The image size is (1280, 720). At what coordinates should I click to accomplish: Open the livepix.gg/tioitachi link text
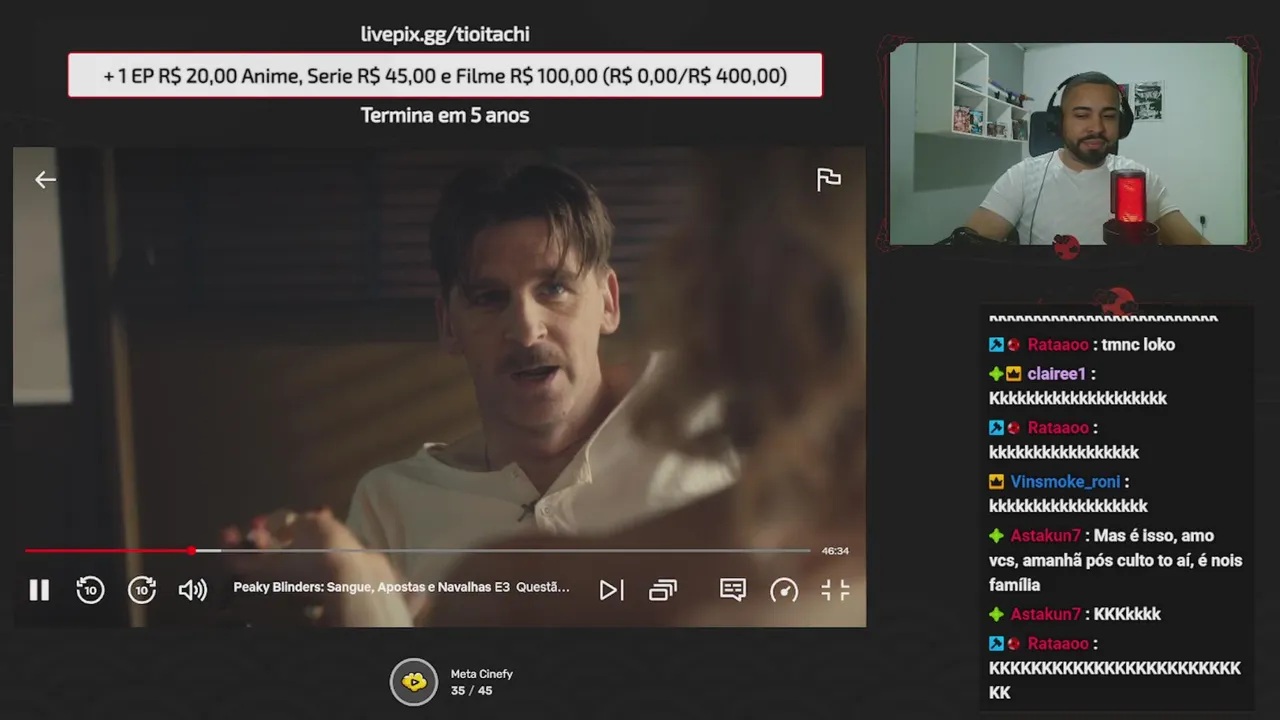[445, 34]
